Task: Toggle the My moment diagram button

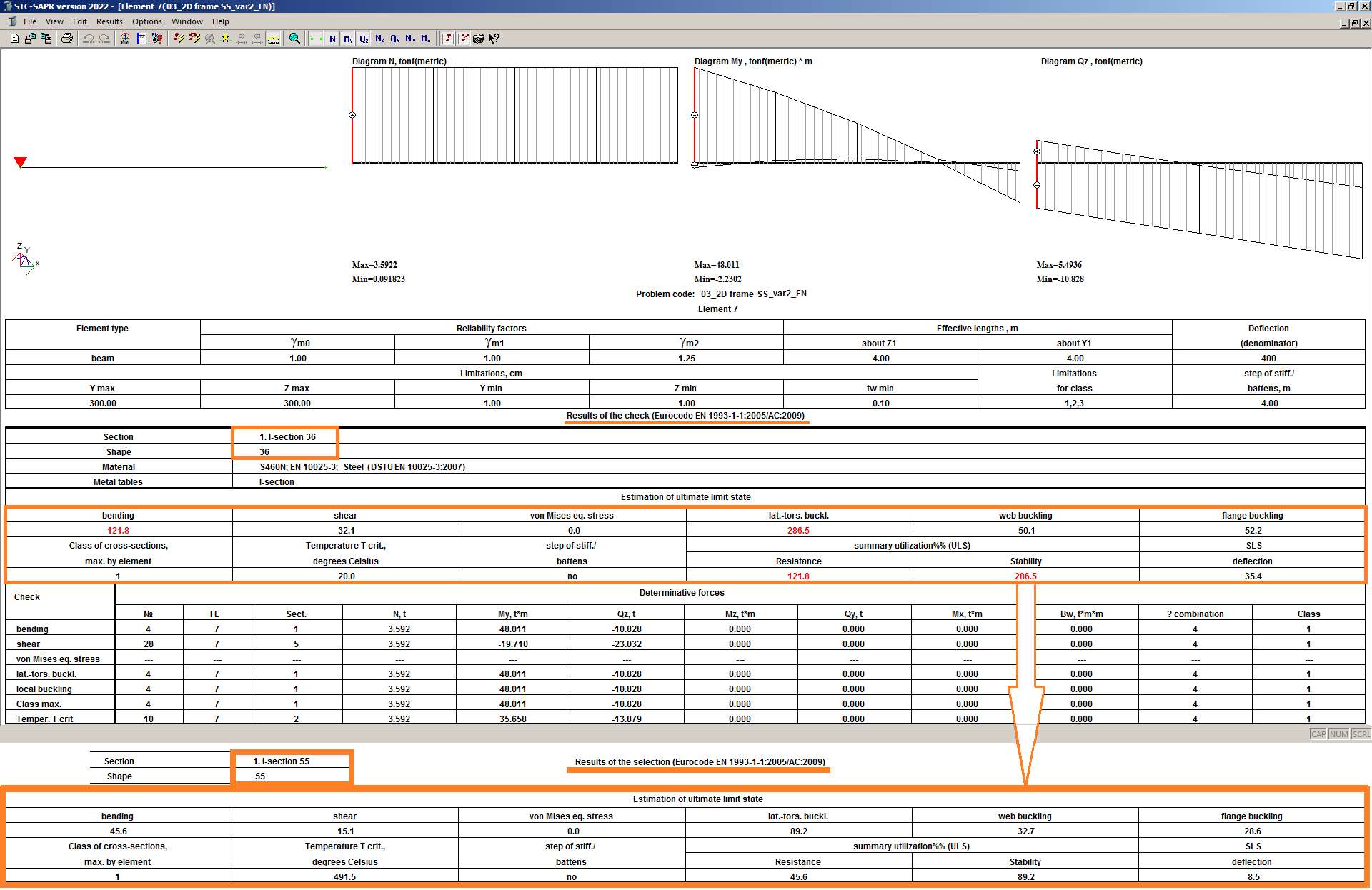Action: 348,39
